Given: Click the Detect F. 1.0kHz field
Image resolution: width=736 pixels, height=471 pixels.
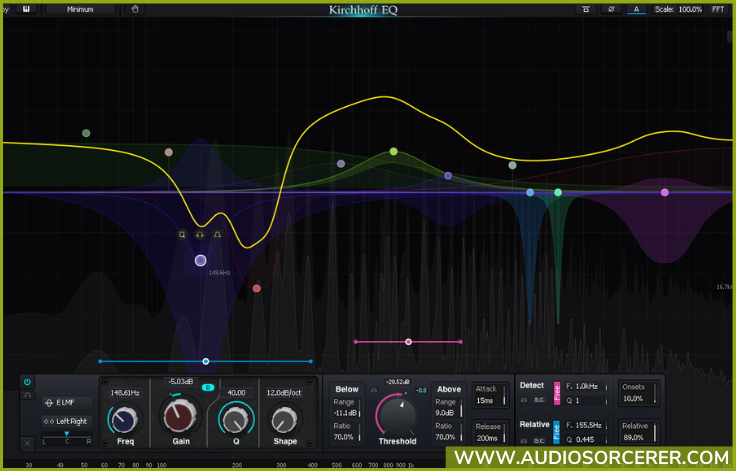Looking at the screenshot, I should point(587,386).
